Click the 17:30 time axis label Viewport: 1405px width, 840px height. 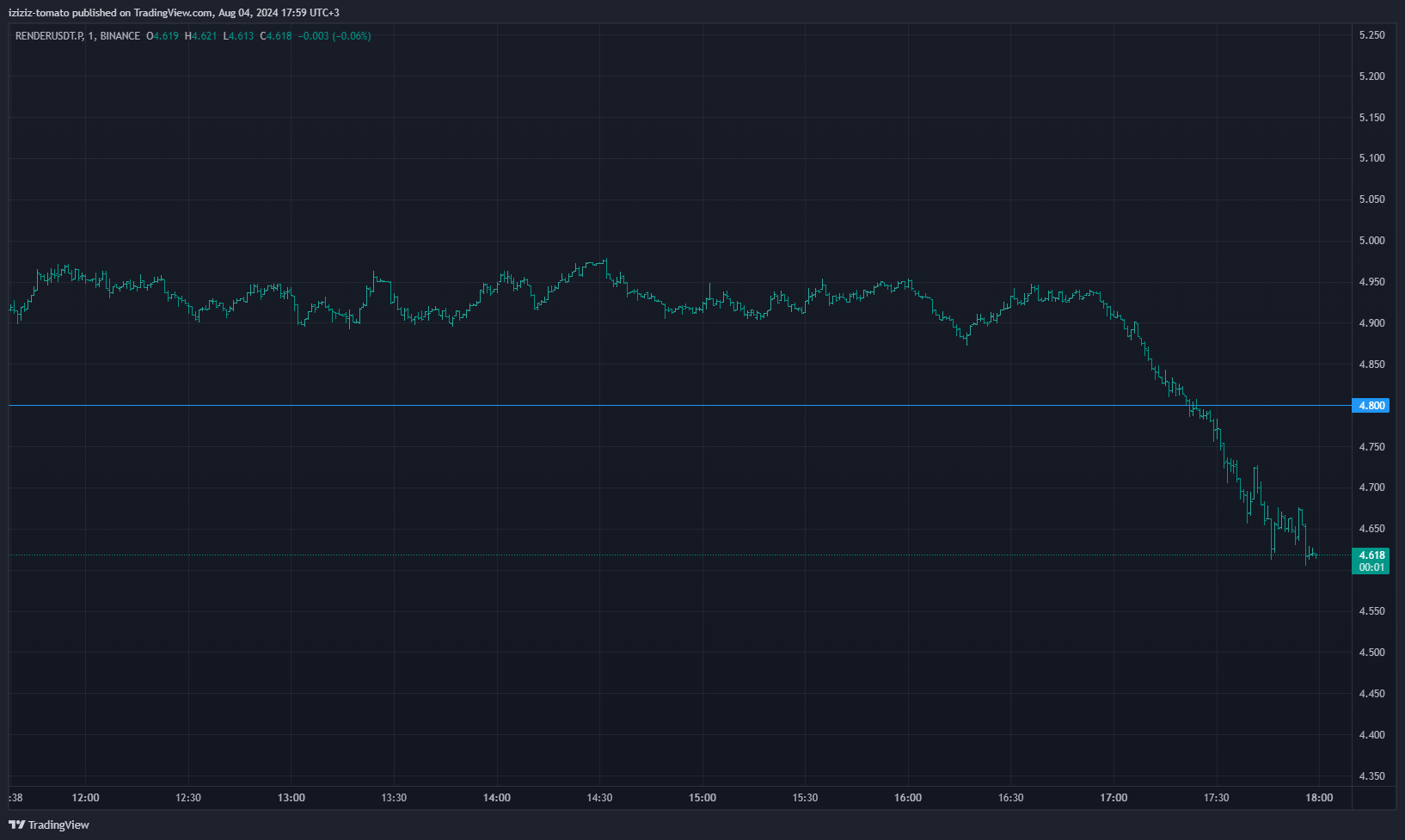click(x=1217, y=798)
